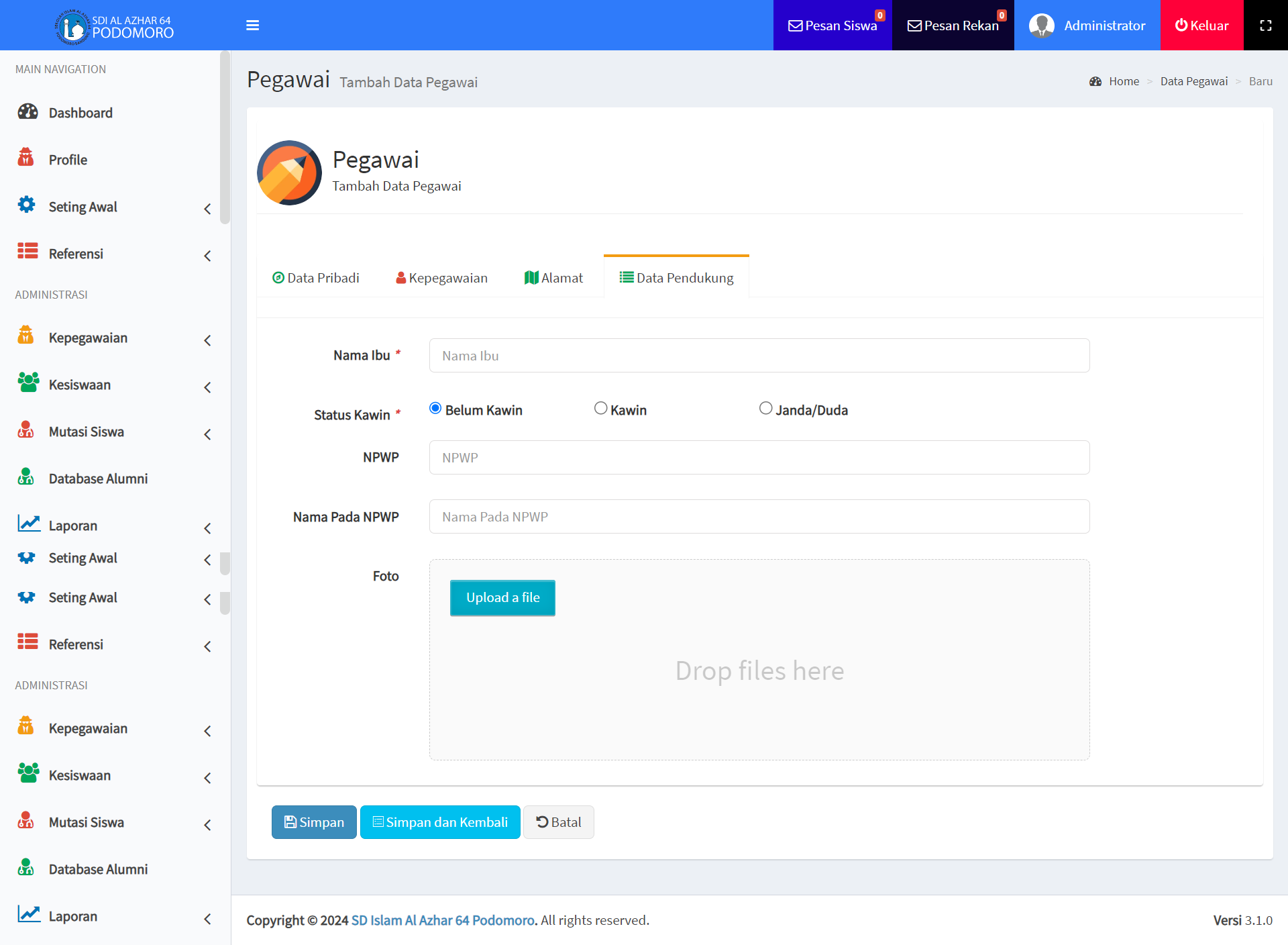This screenshot has width=1288, height=945.
Task: Click the hamburger sidebar toggle icon
Action: [x=252, y=26]
